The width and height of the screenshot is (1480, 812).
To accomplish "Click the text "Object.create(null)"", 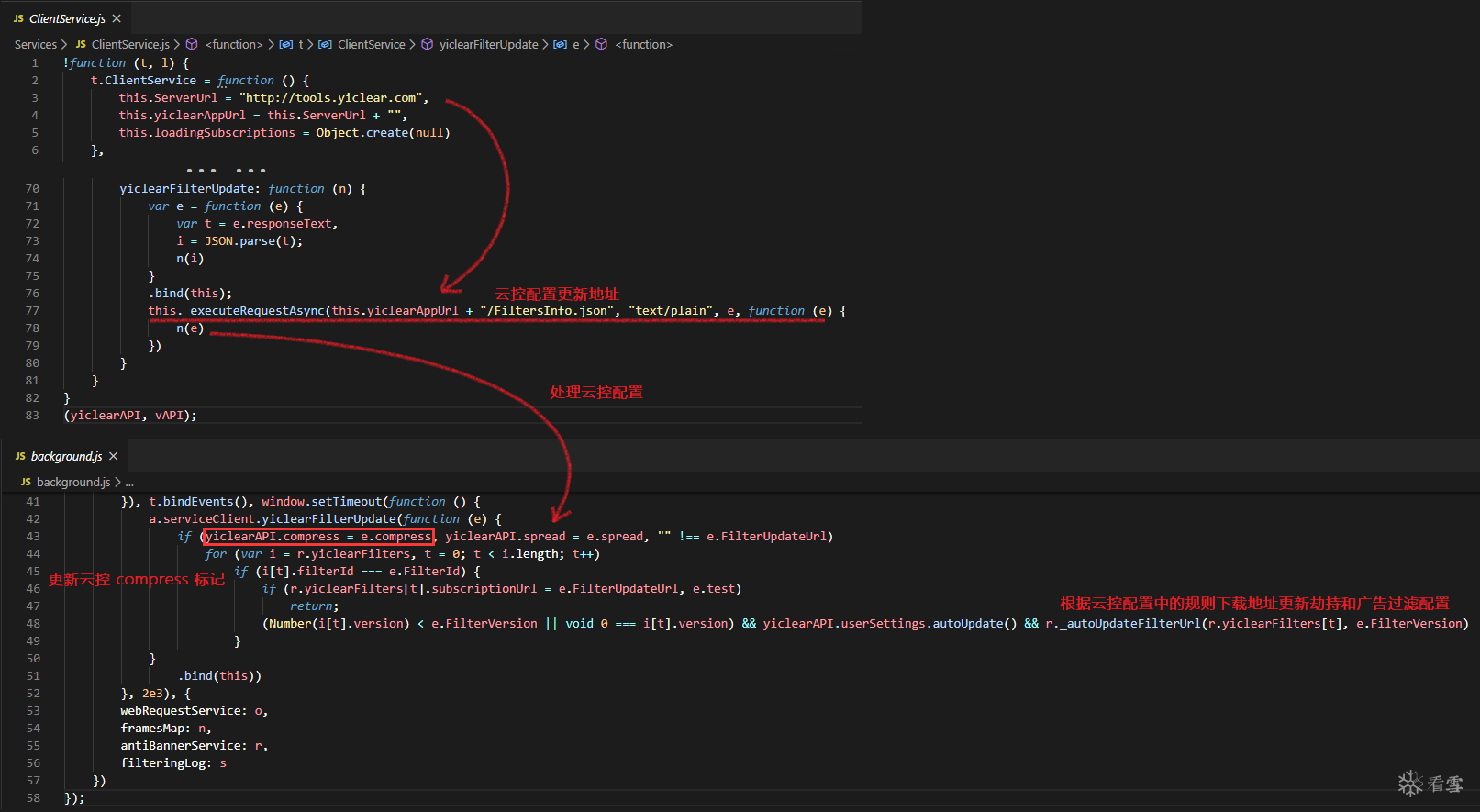I will pyautogui.click(x=383, y=133).
